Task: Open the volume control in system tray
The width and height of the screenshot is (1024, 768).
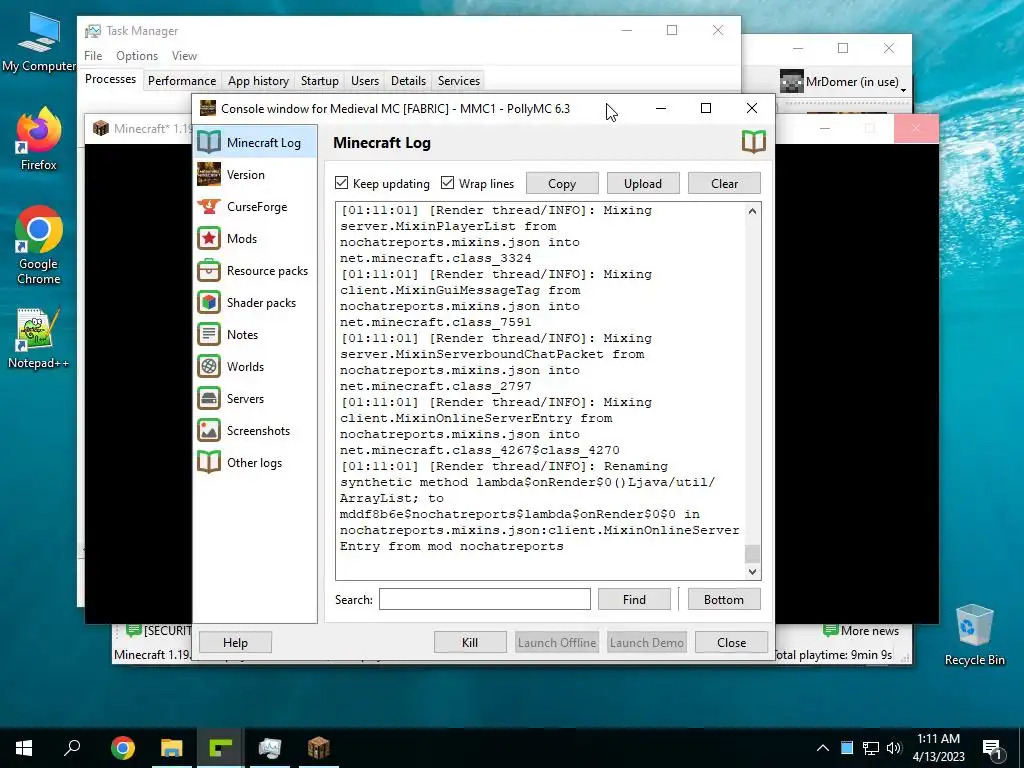Action: 894,748
